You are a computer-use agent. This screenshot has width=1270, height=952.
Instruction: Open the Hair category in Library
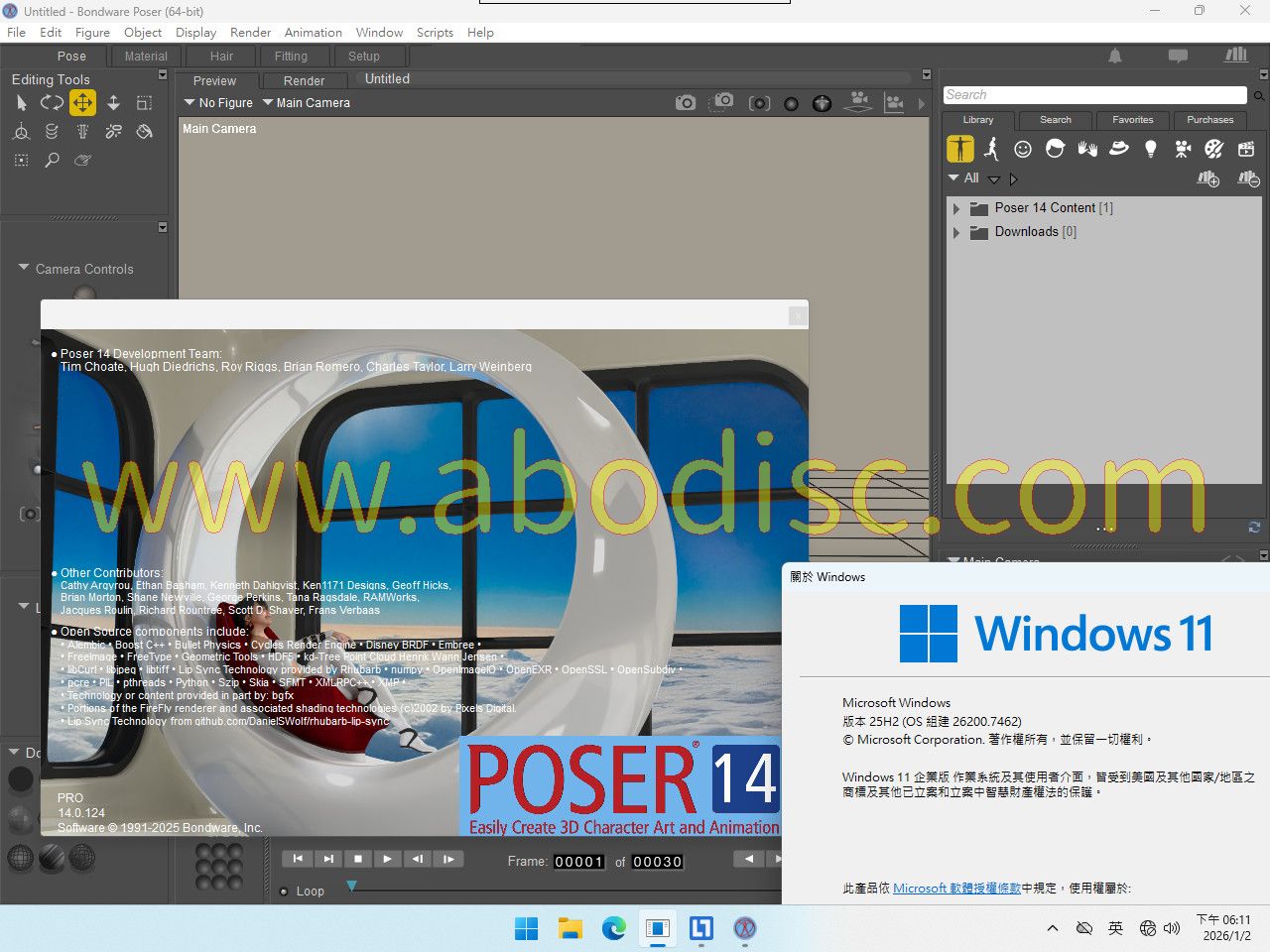pyautogui.click(x=1055, y=149)
